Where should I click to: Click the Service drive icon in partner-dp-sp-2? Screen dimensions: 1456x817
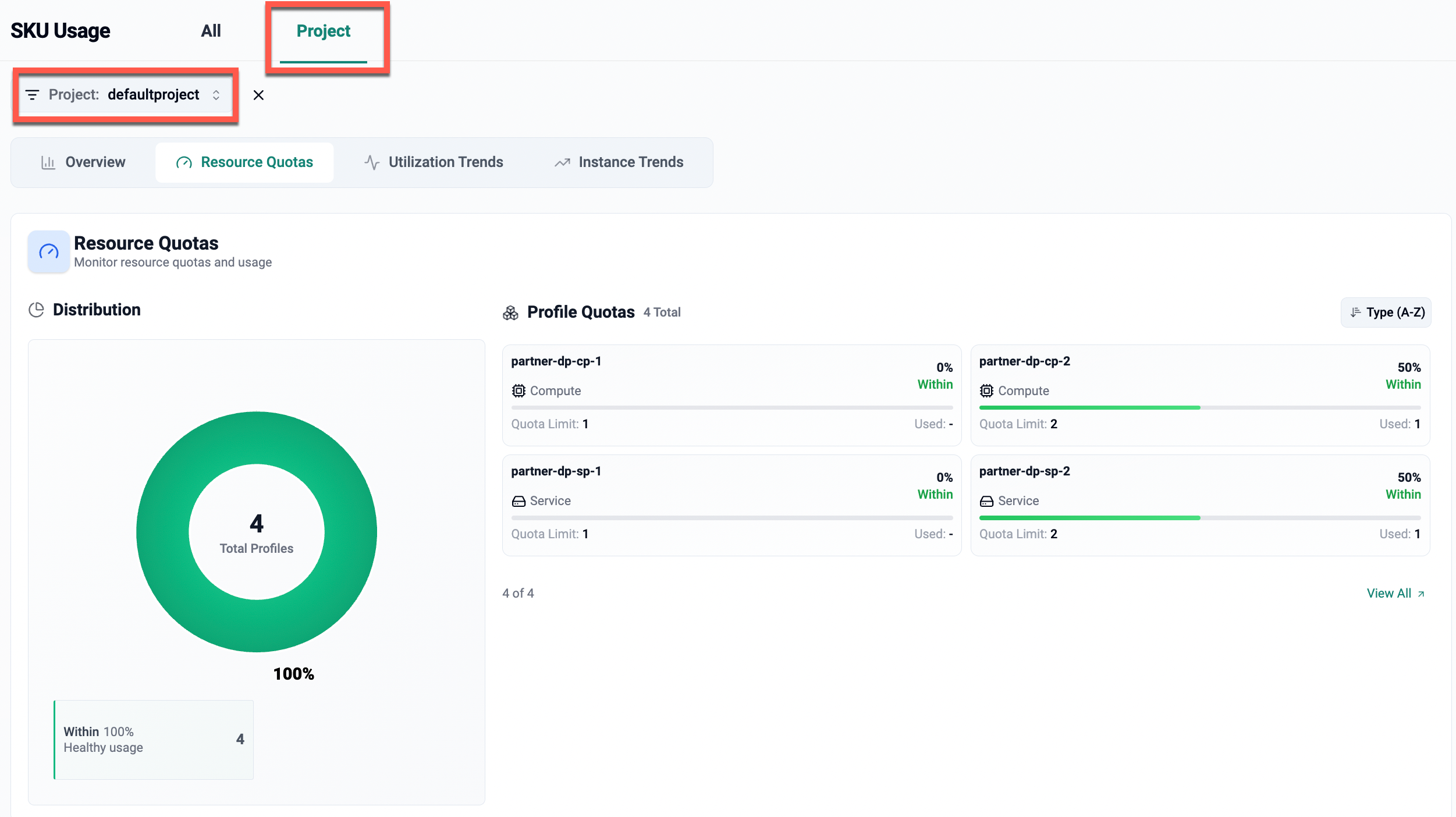click(x=986, y=501)
